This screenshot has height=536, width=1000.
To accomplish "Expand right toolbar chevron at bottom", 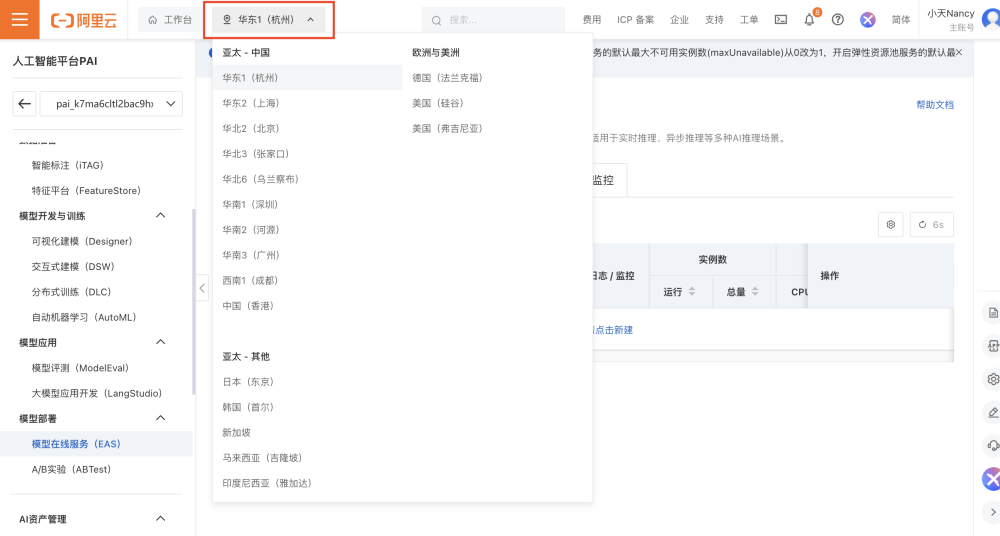I will [993, 512].
